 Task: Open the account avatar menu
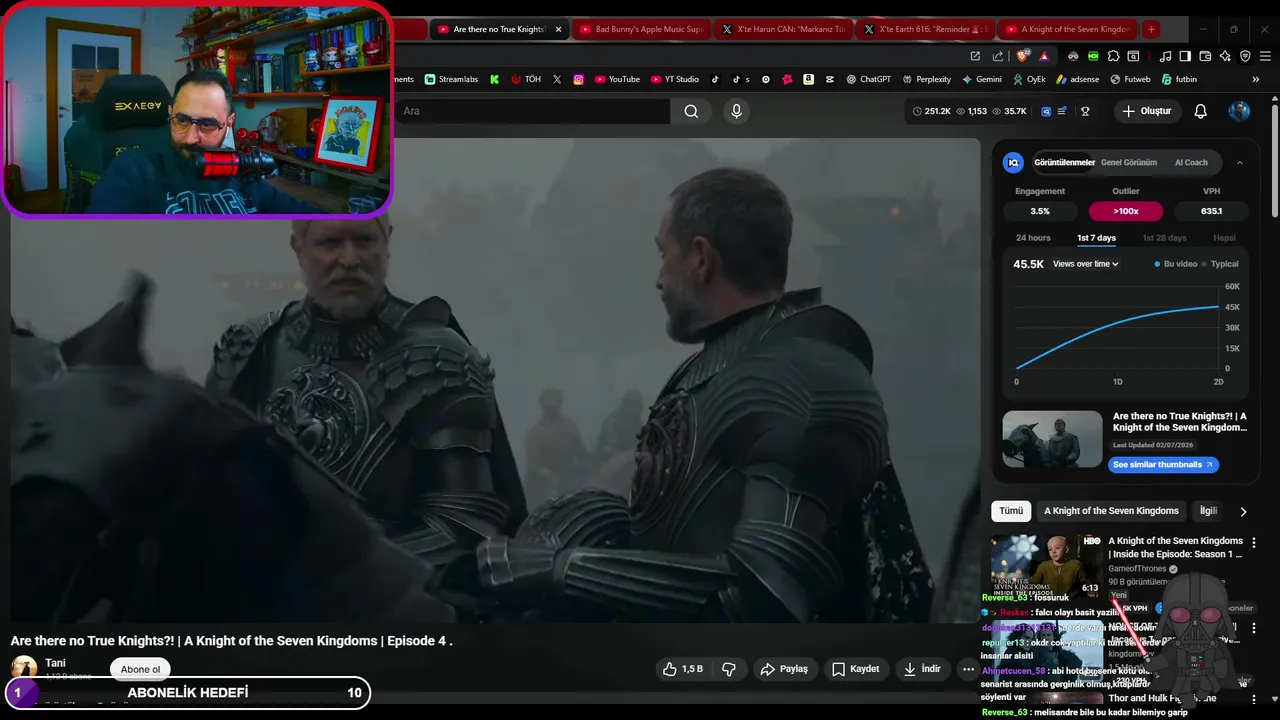[1239, 111]
